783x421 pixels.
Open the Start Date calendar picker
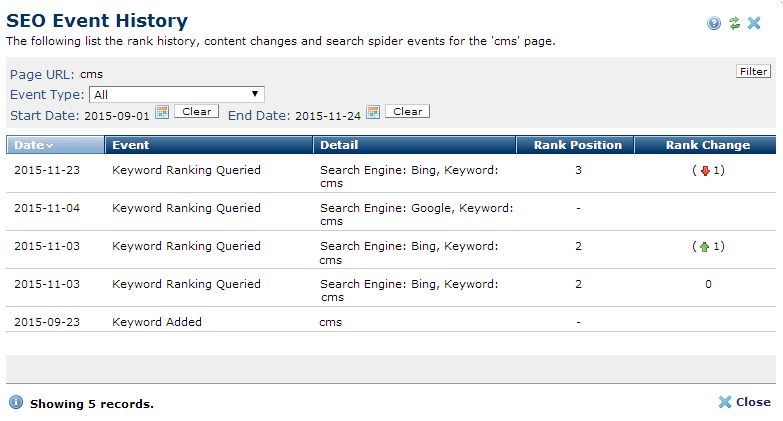coord(162,111)
